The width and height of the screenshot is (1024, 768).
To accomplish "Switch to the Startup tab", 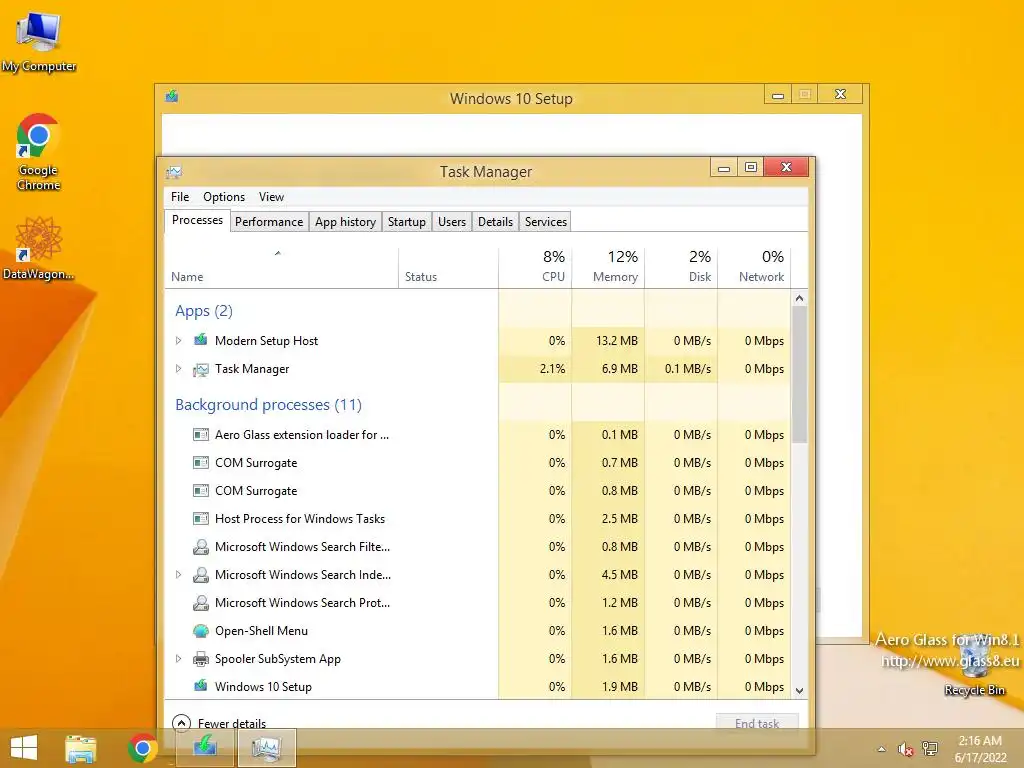I will (407, 221).
